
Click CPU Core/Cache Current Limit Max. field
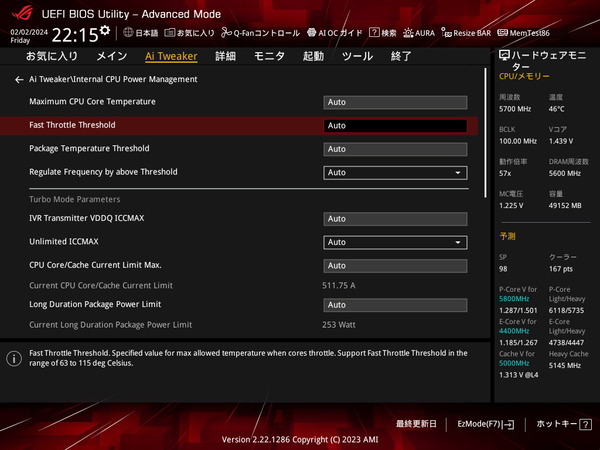pos(395,266)
